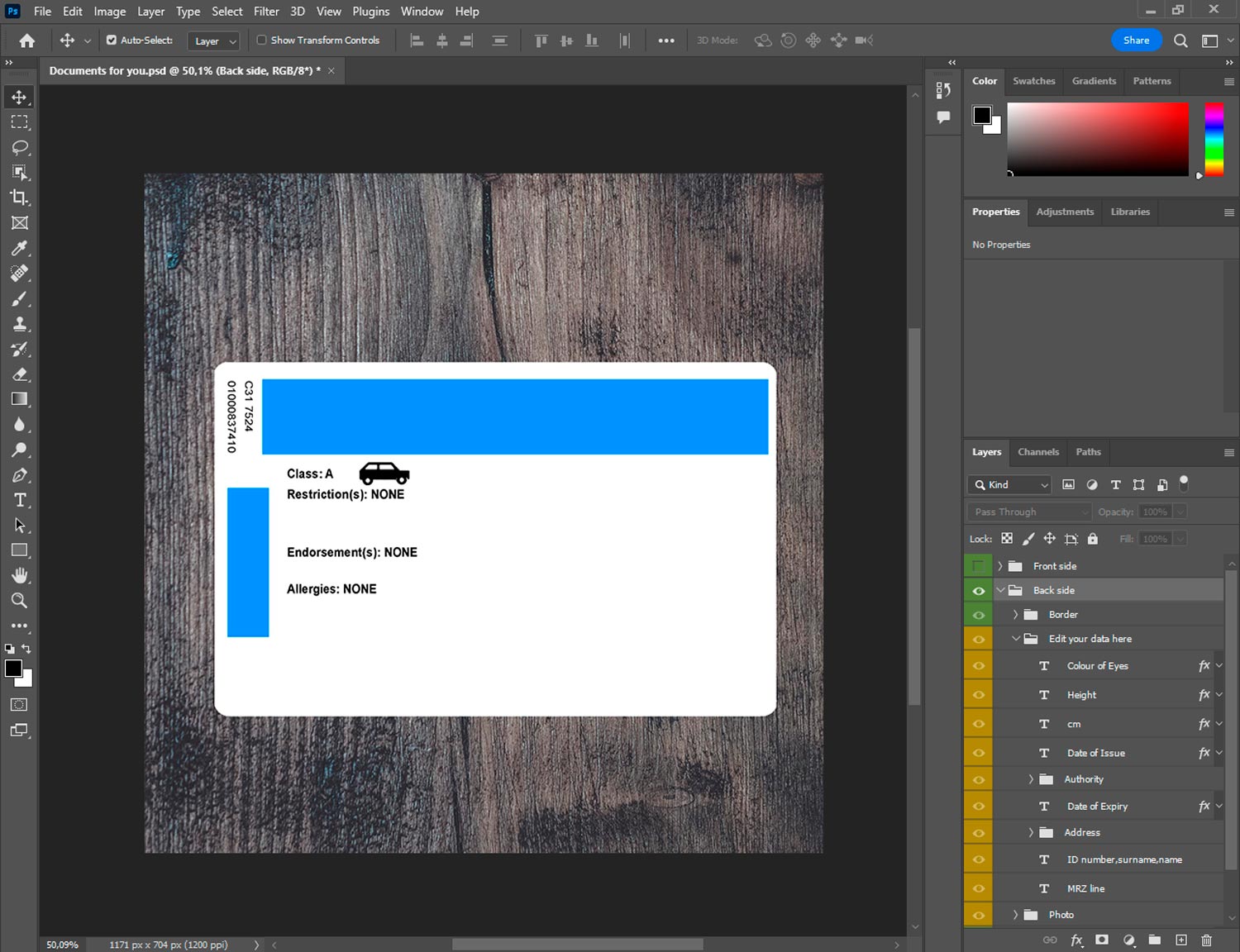The width and height of the screenshot is (1240, 952).
Task: Enable Show Transform Controls checkbox
Action: [x=262, y=40]
